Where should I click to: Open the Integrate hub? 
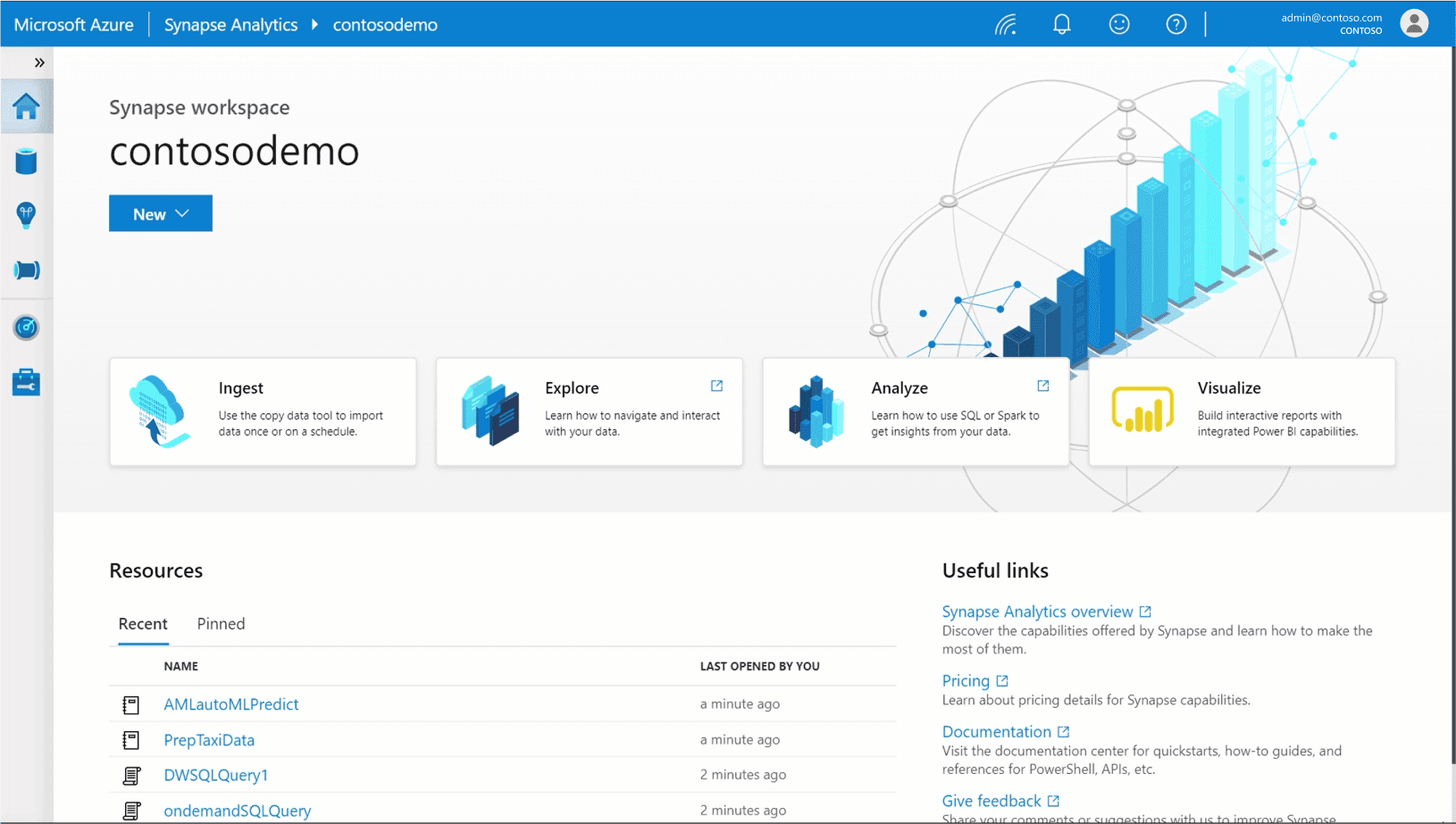[x=26, y=270]
